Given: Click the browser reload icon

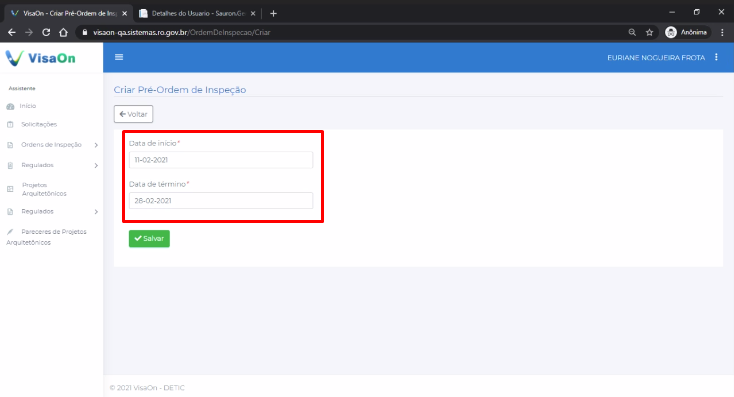Looking at the screenshot, I should click(46, 32).
